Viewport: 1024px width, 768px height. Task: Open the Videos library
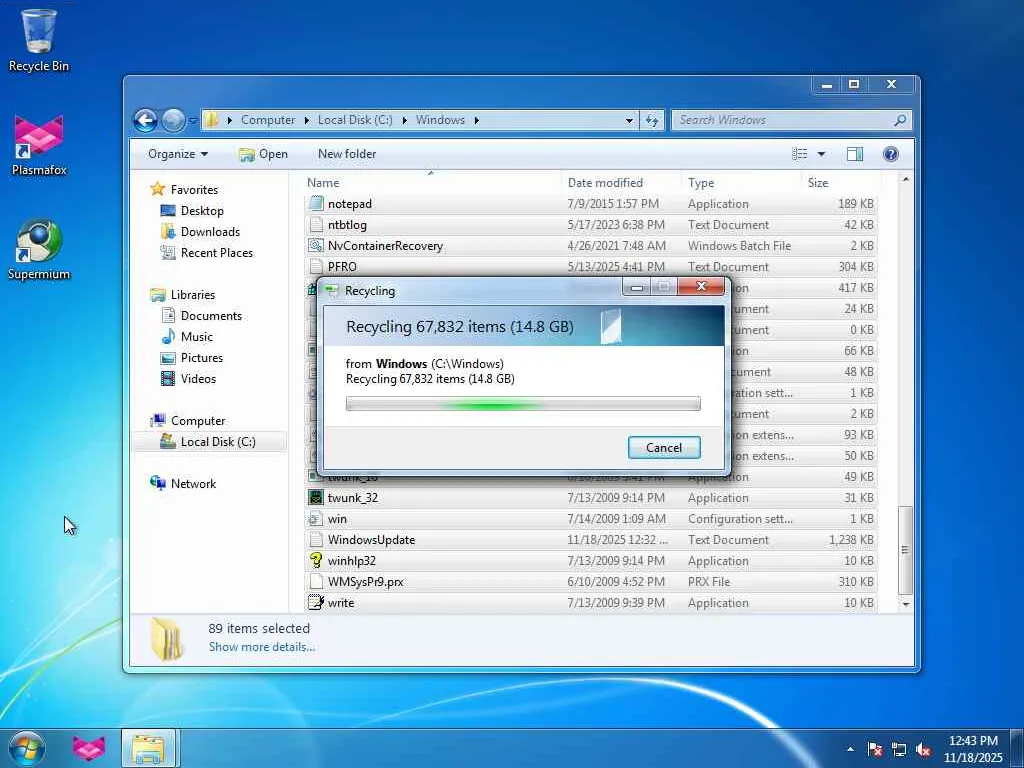[198, 379]
